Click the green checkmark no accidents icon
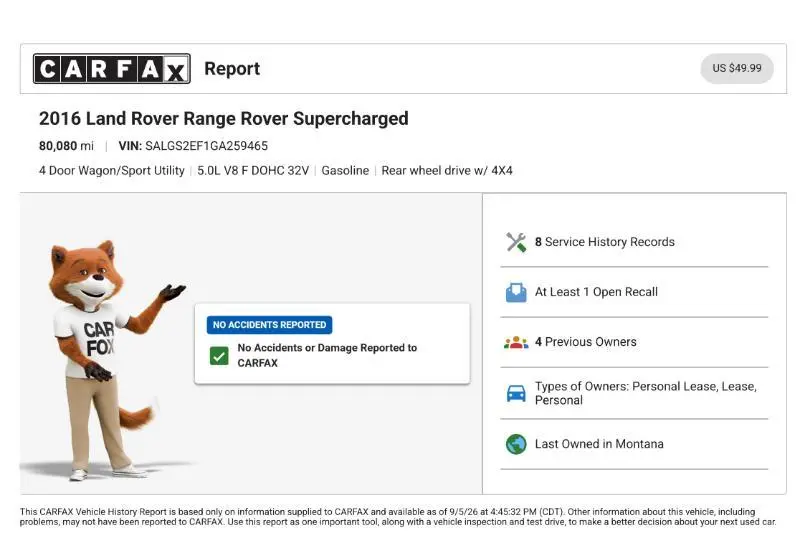 coord(219,356)
